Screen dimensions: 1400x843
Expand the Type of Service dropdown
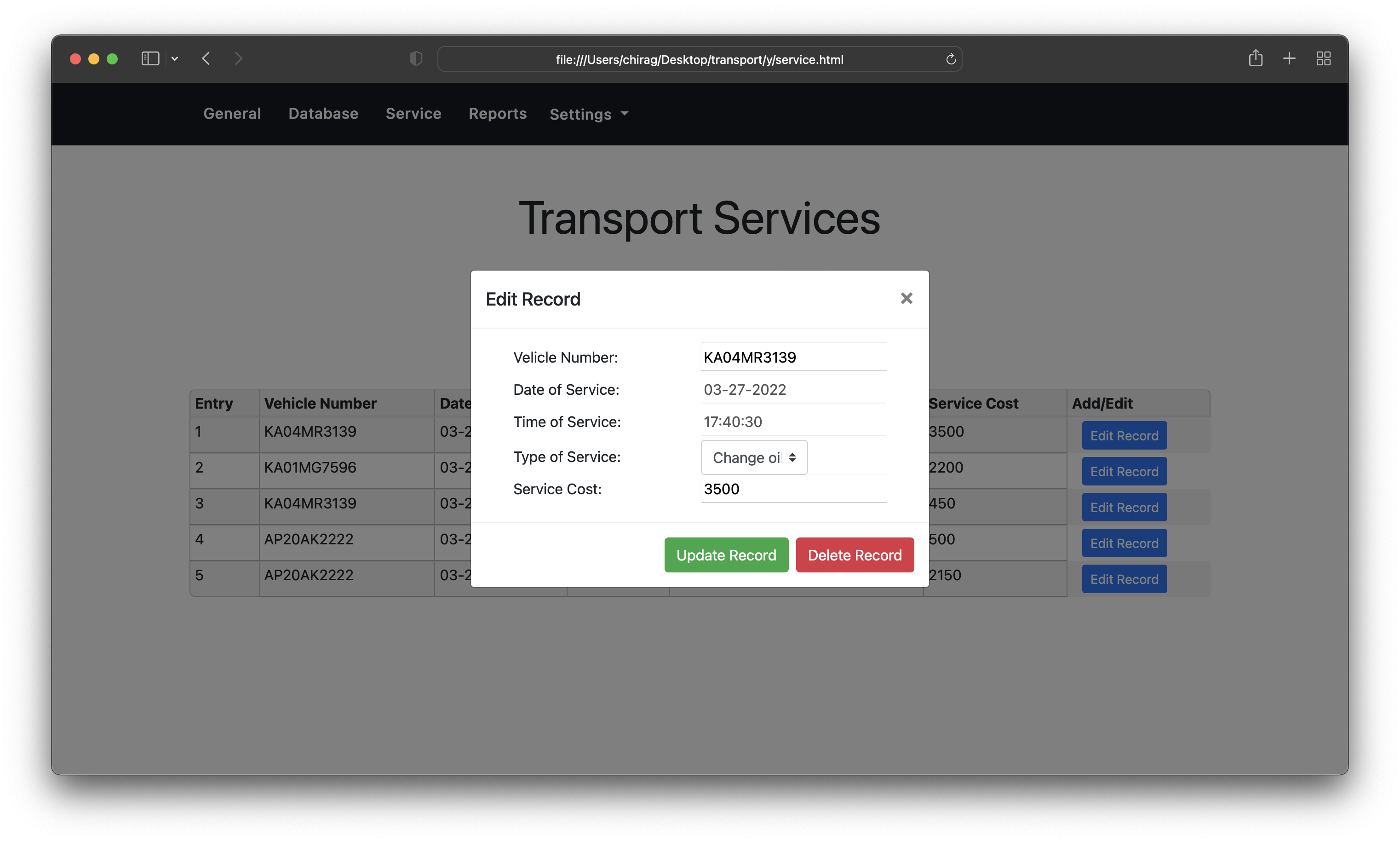[753, 457]
